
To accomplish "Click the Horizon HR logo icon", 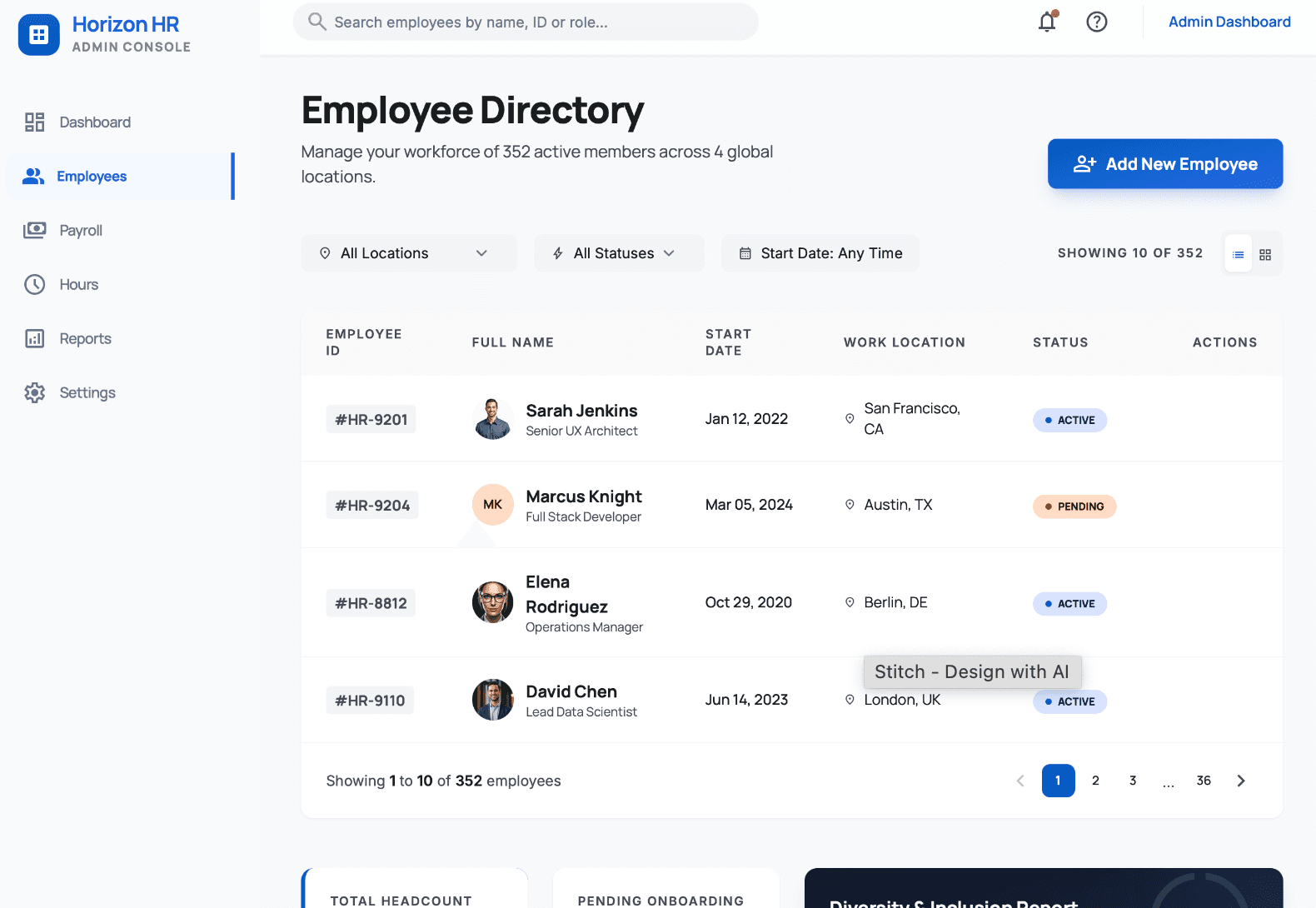I will pos(39,35).
